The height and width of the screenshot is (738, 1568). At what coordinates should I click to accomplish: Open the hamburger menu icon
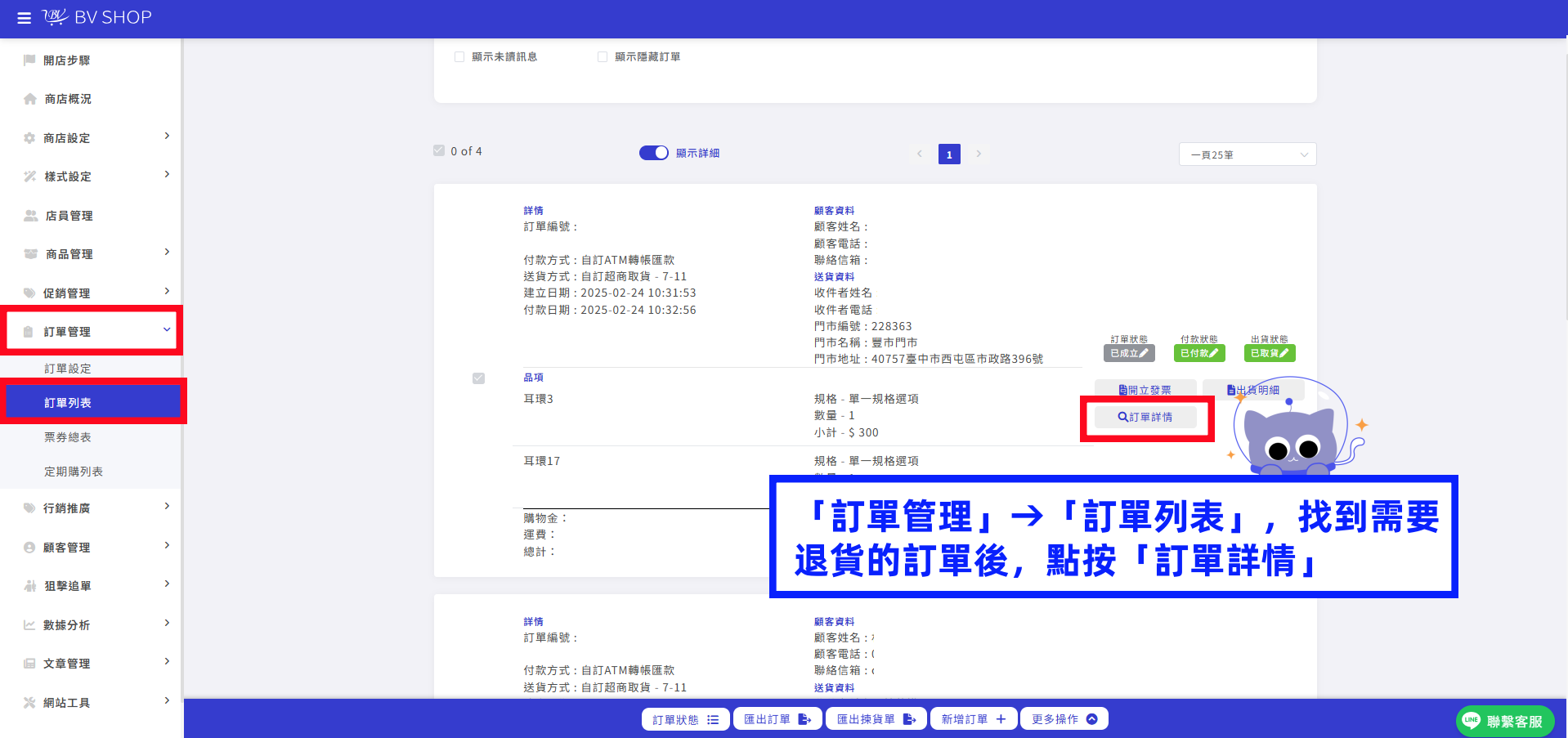pyautogui.click(x=24, y=18)
